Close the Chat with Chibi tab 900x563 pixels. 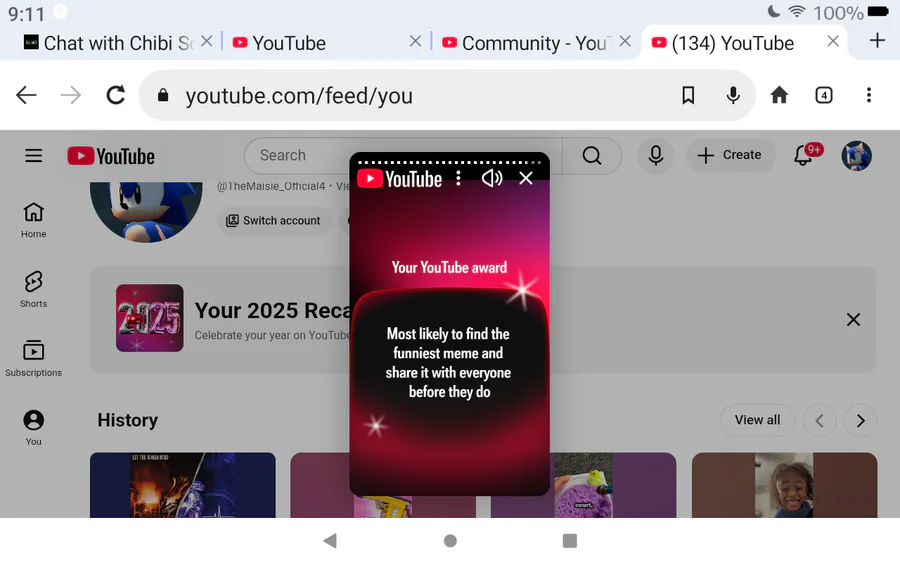(207, 41)
